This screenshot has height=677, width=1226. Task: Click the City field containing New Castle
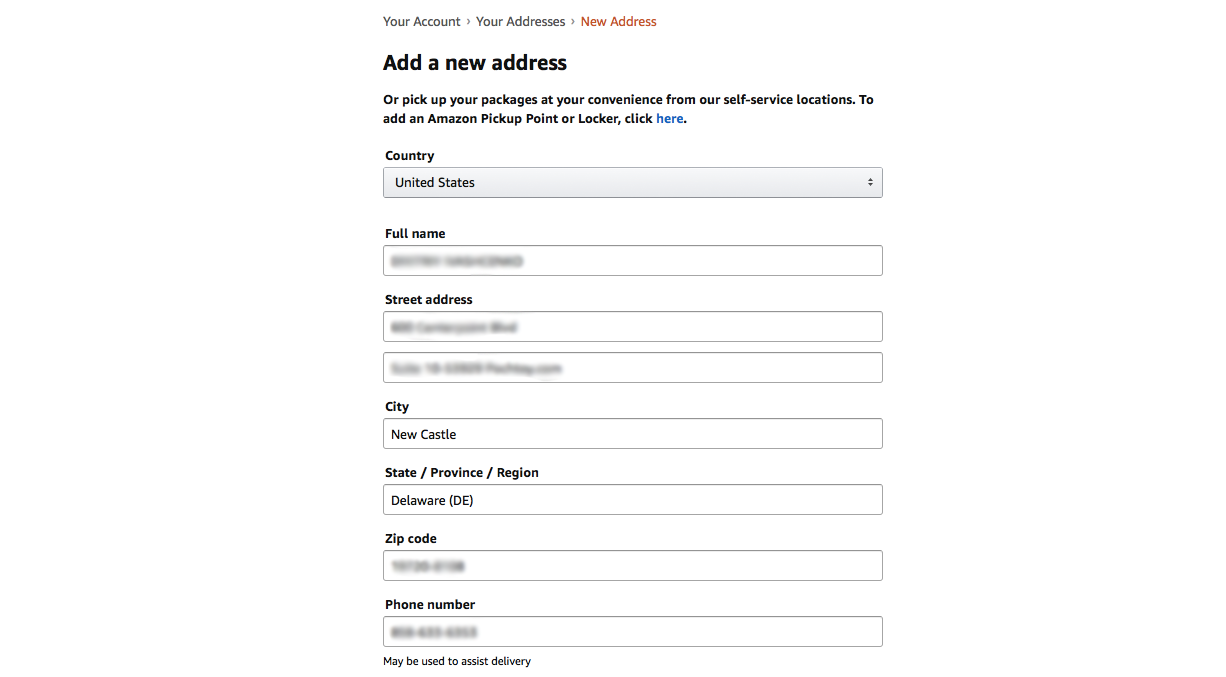pos(633,434)
